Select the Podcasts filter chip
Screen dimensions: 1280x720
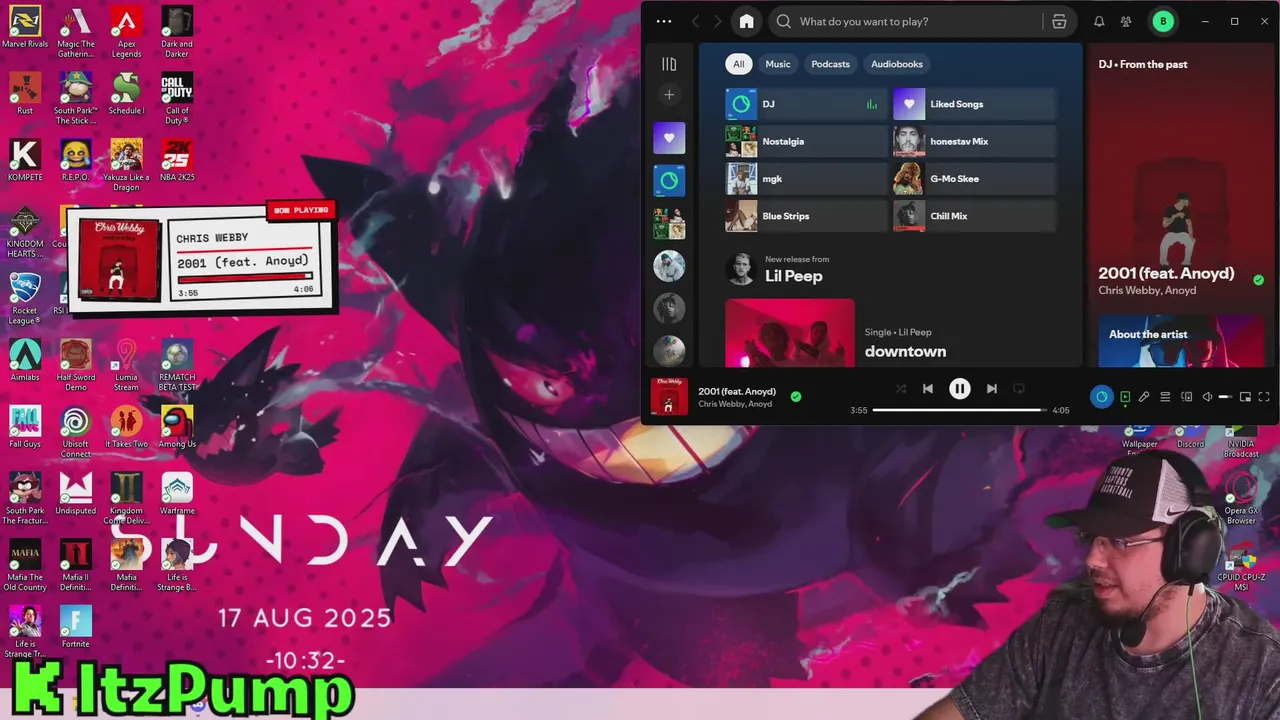coord(831,64)
